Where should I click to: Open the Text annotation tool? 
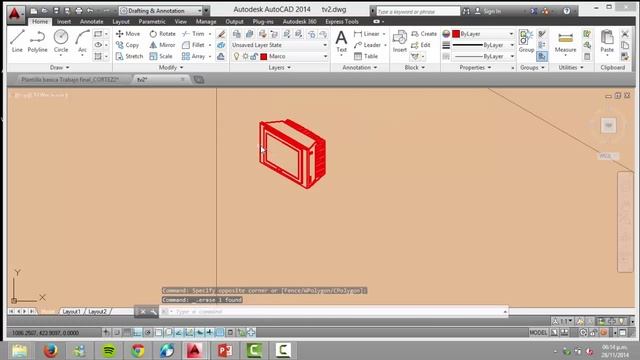click(341, 42)
